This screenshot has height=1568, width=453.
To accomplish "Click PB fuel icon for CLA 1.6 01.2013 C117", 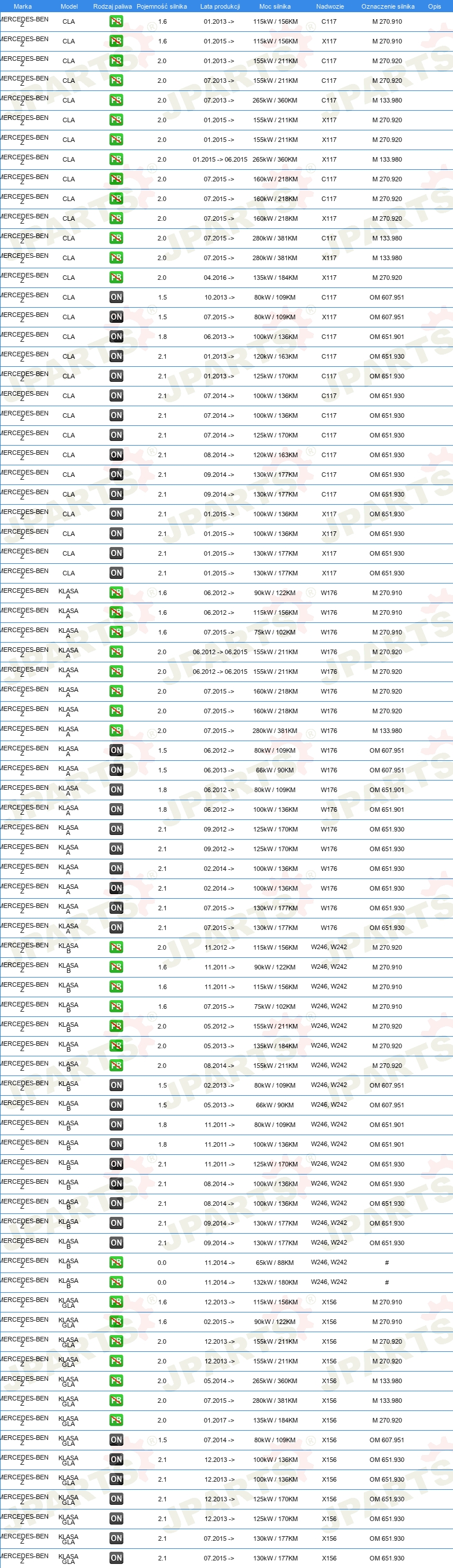I will [116, 21].
